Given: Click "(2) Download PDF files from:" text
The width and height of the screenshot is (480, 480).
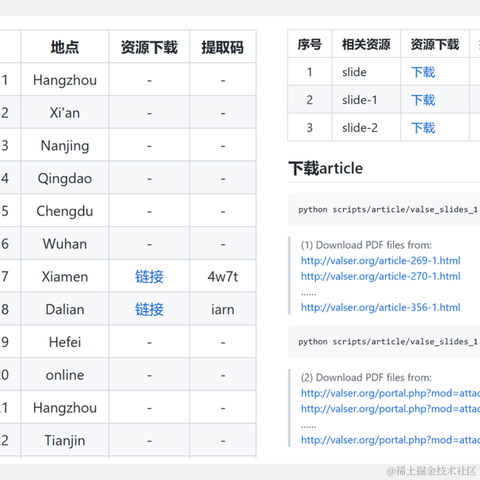Looking at the screenshot, I should pyautogui.click(x=366, y=377).
